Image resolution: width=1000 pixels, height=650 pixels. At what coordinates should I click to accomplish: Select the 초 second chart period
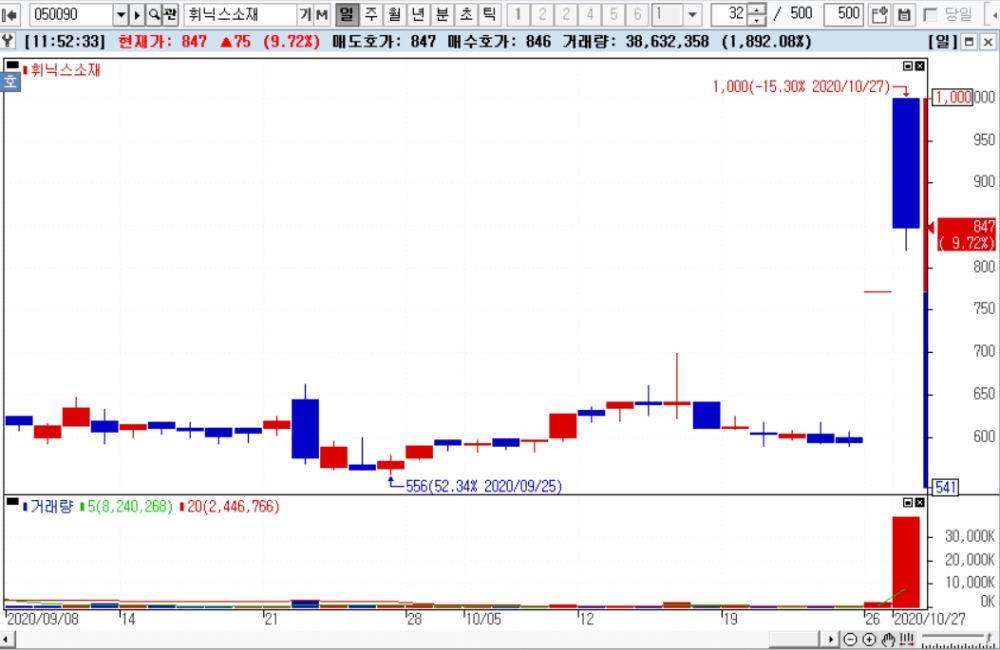click(465, 14)
